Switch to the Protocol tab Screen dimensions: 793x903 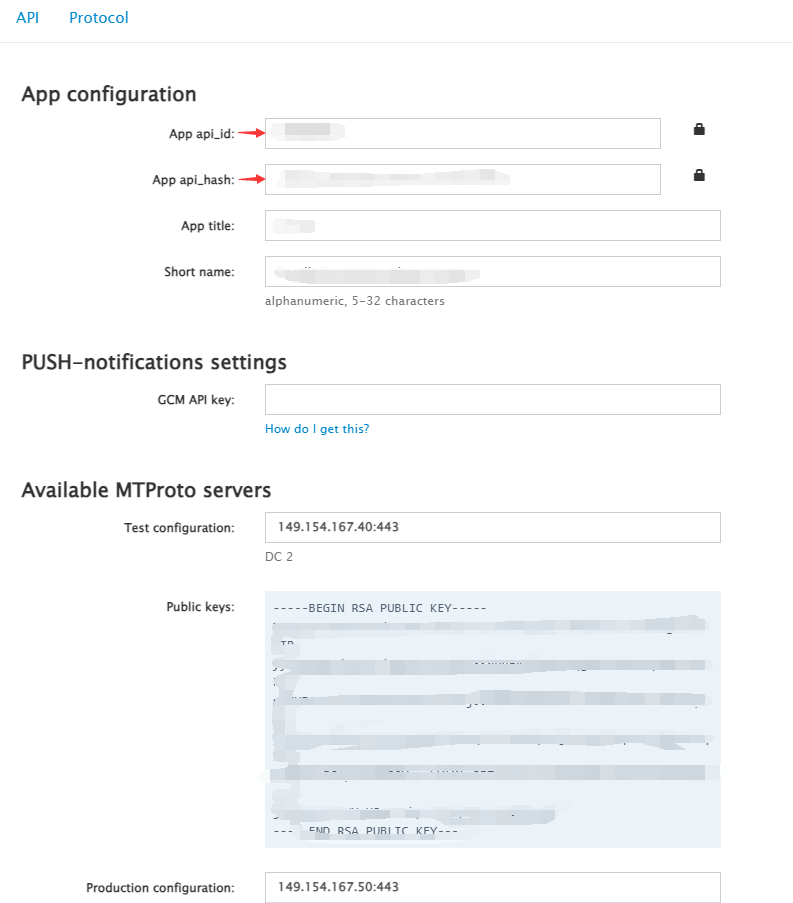pos(99,18)
